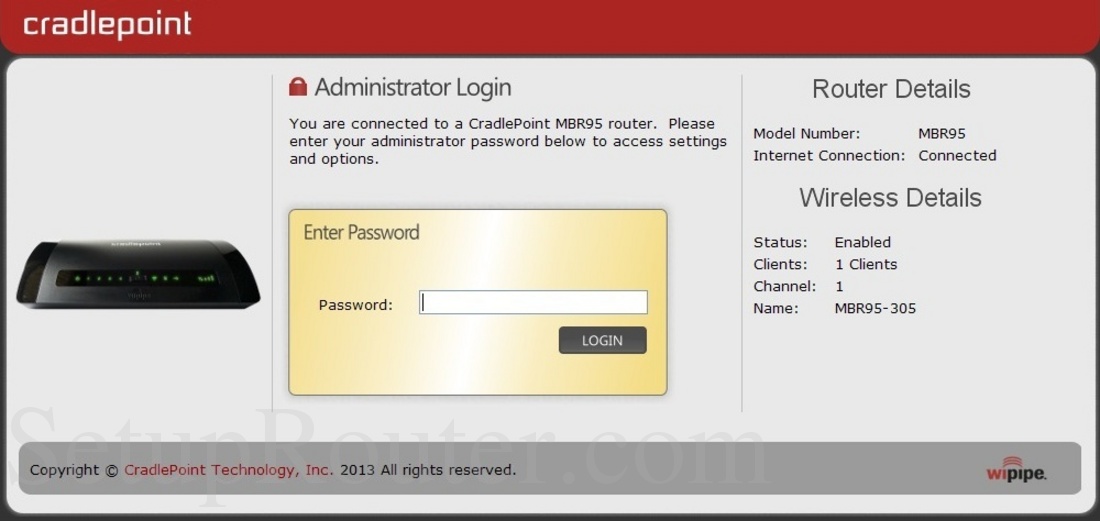Click the '1 Clients' value
The width and height of the screenshot is (1100, 521).
[x=866, y=264]
